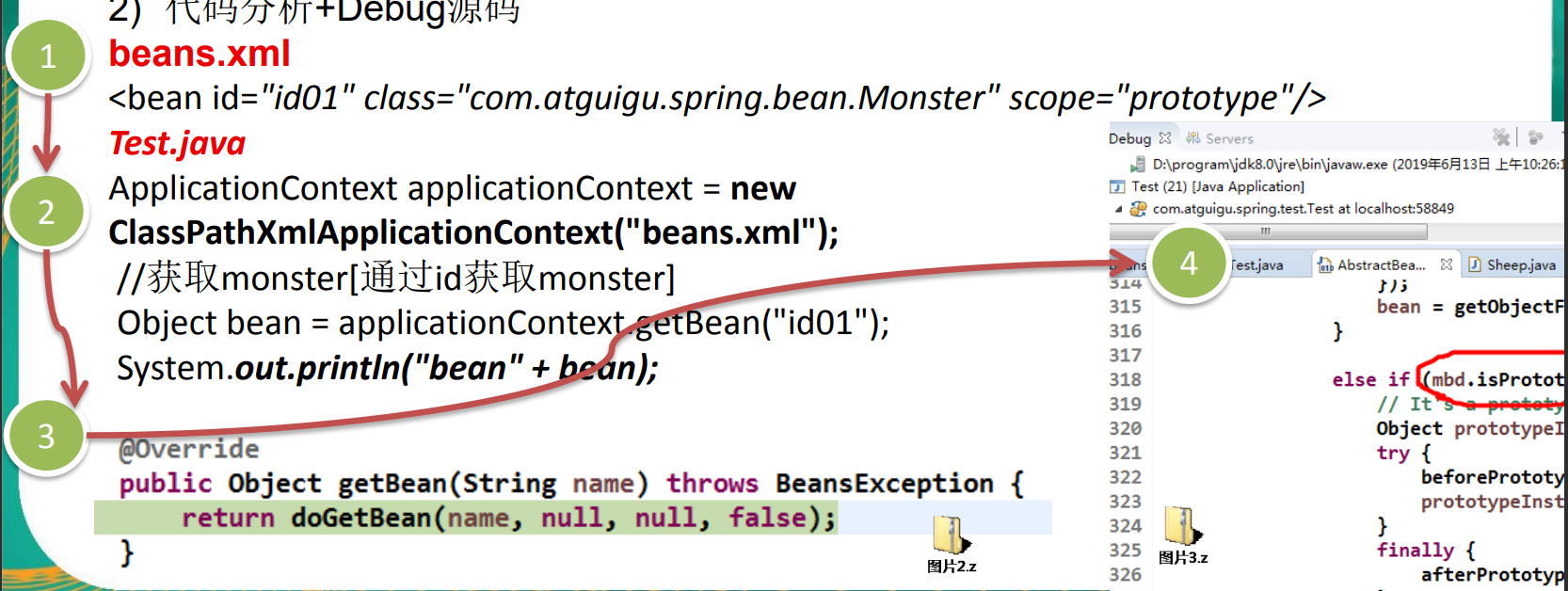Select the AbstractBea... editor tab
Viewport: 1568px width, 591px height.
[x=1381, y=265]
